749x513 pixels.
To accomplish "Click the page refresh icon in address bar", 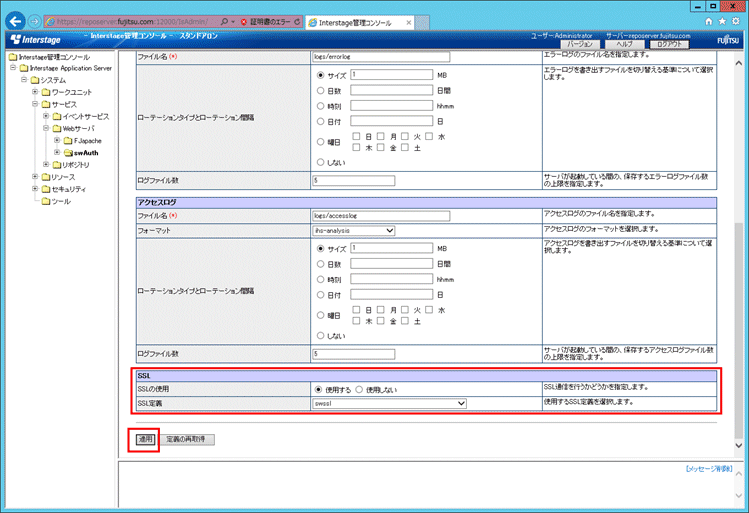I will click(297, 22).
